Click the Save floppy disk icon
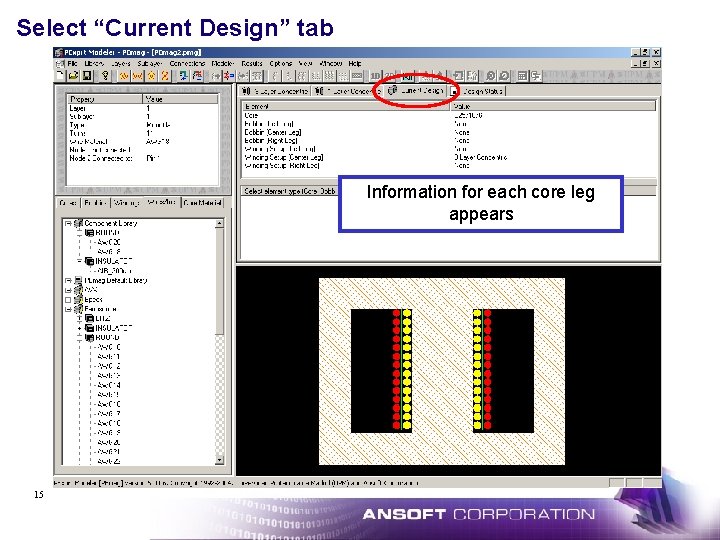 [x=87, y=75]
